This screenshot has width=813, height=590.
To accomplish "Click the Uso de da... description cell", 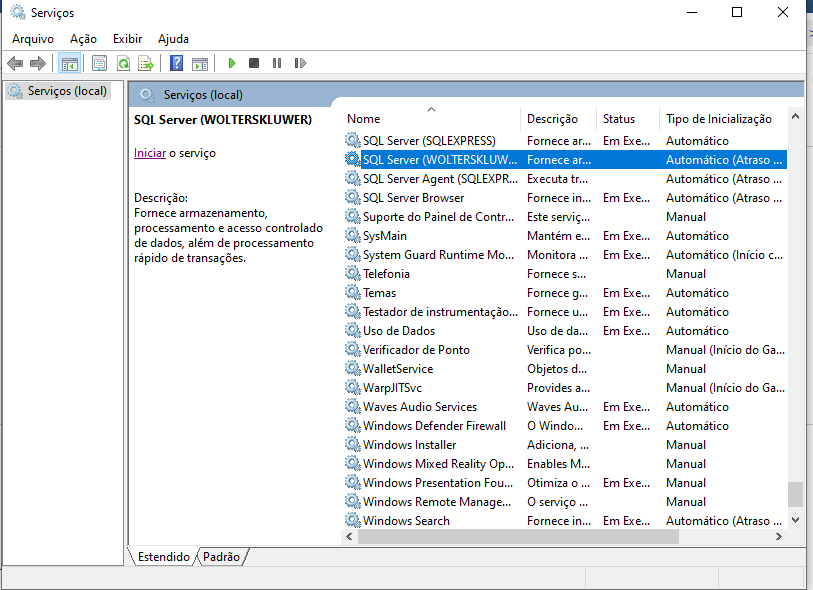I will pos(557,331).
